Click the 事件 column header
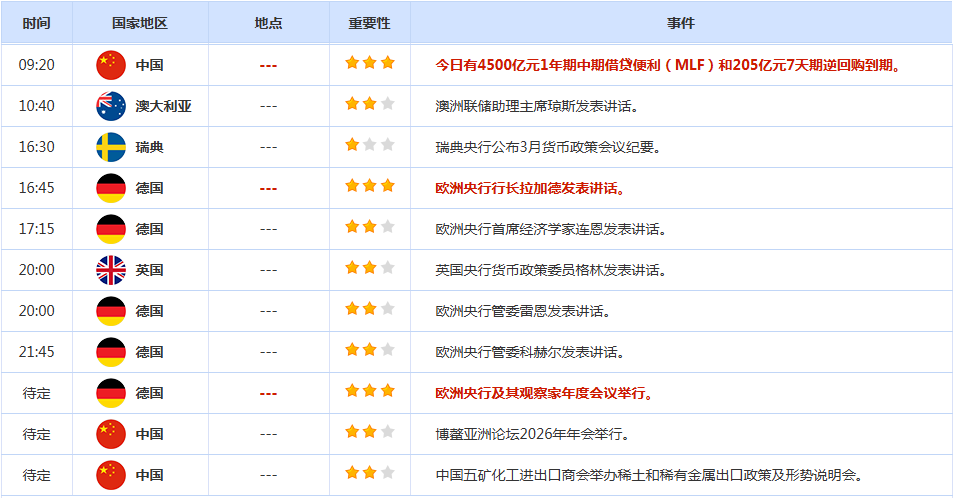The height and width of the screenshot is (498, 953). click(x=681, y=23)
